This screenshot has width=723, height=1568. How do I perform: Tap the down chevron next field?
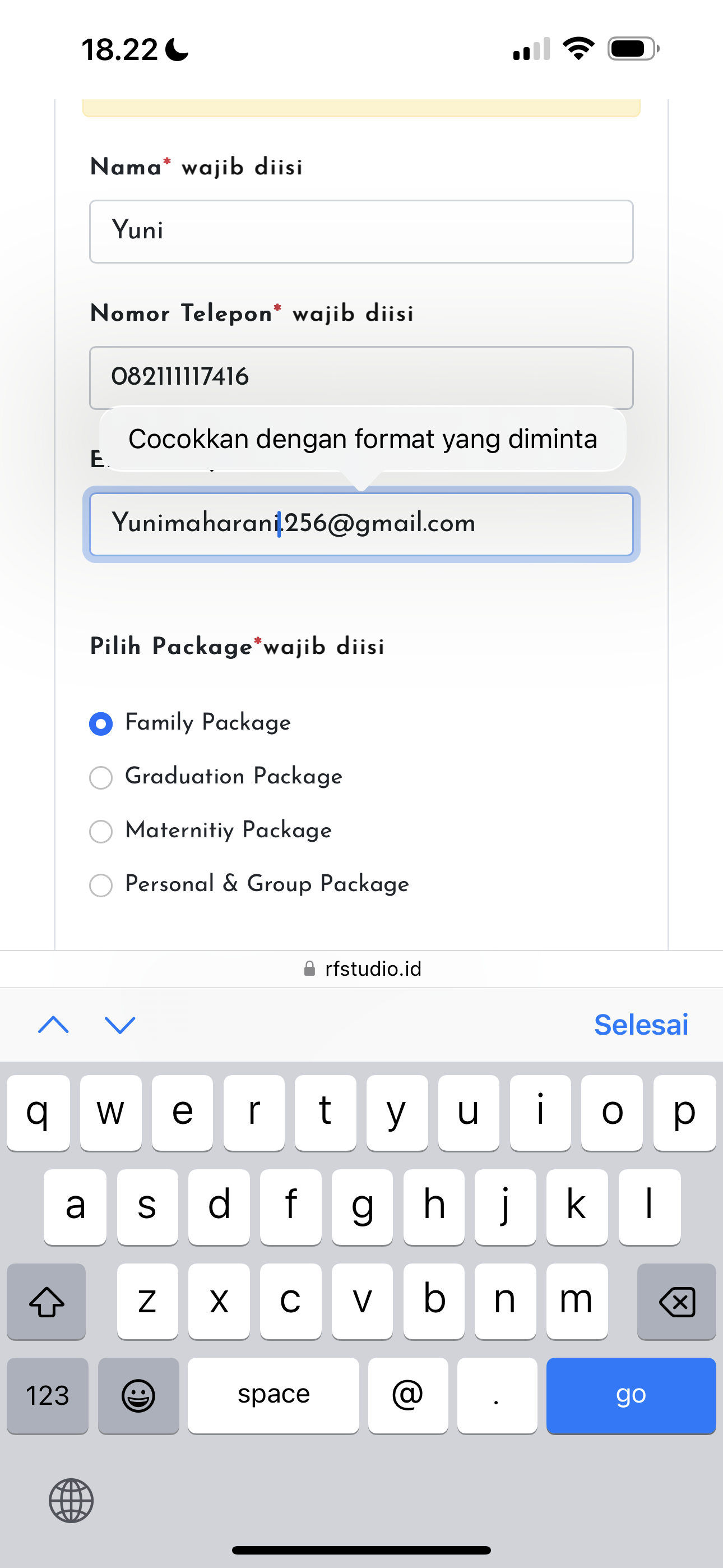[120, 1025]
